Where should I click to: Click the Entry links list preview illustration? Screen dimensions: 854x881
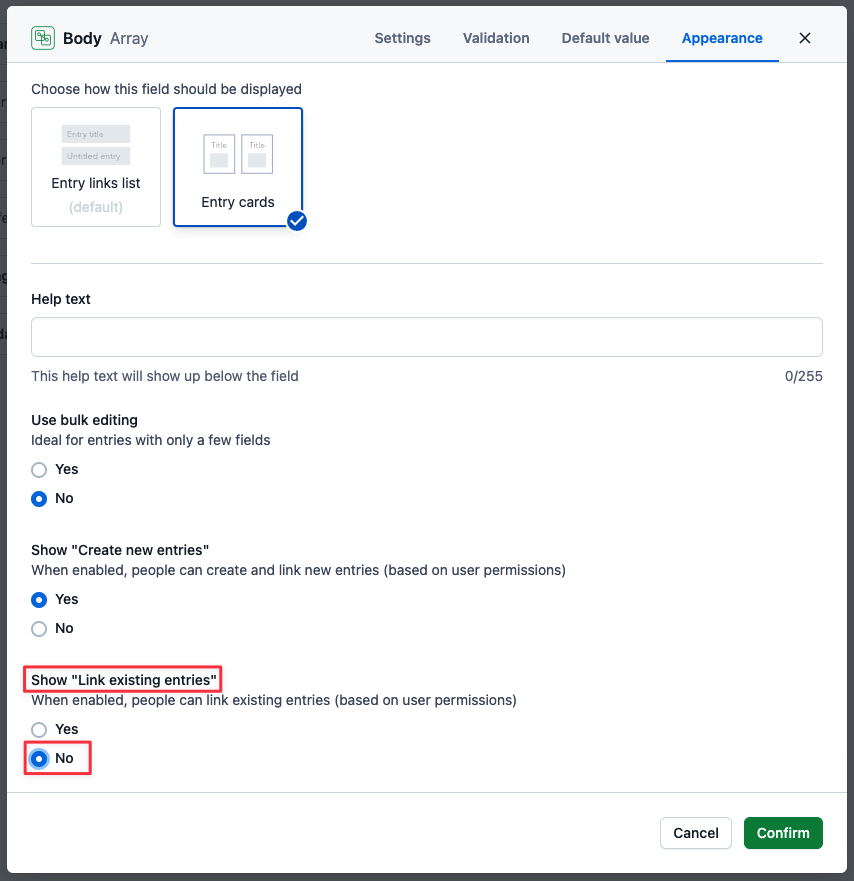(96, 145)
